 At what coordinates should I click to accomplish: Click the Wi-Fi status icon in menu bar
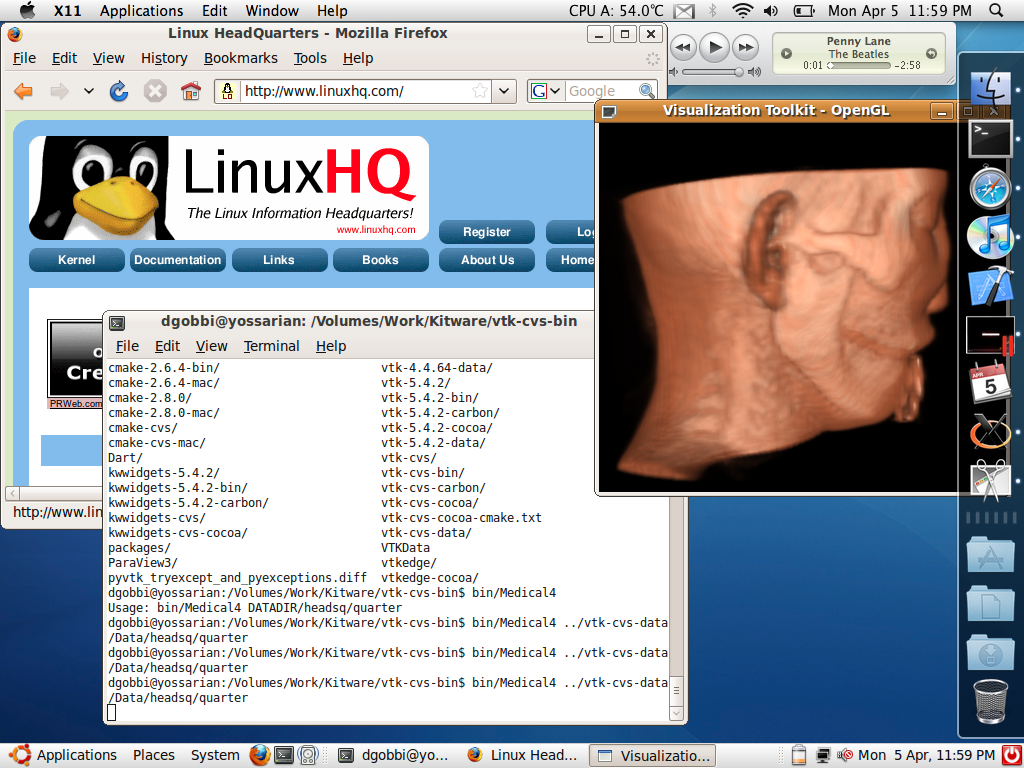tap(743, 10)
